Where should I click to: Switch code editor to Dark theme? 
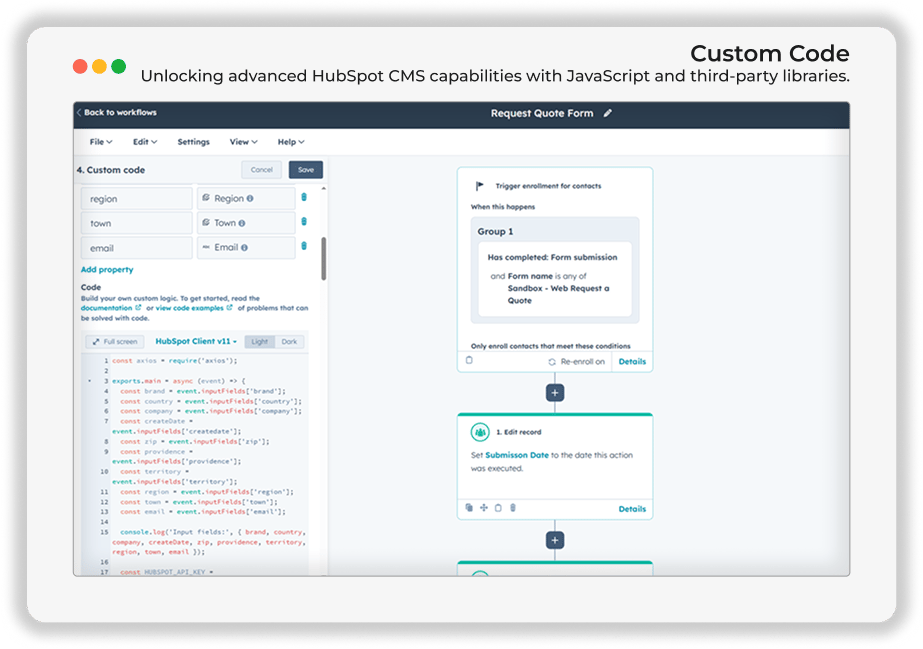(289, 341)
